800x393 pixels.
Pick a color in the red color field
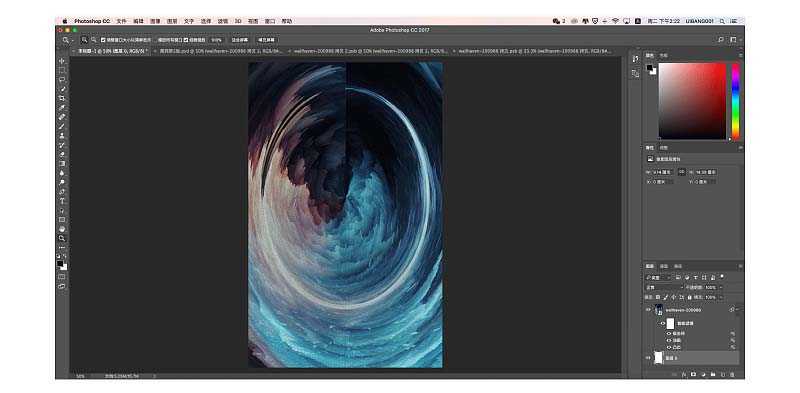tap(692, 101)
